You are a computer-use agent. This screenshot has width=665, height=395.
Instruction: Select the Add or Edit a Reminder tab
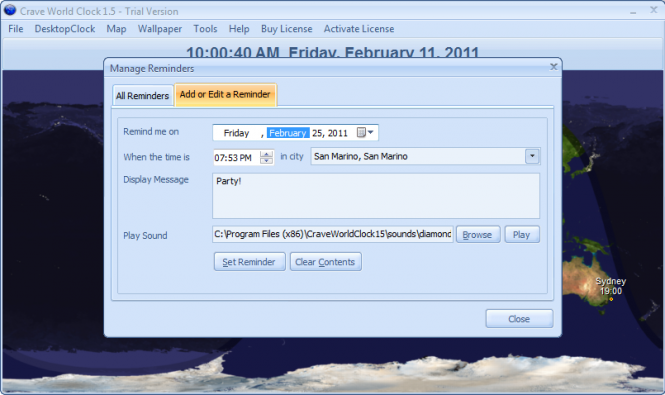[225, 94]
